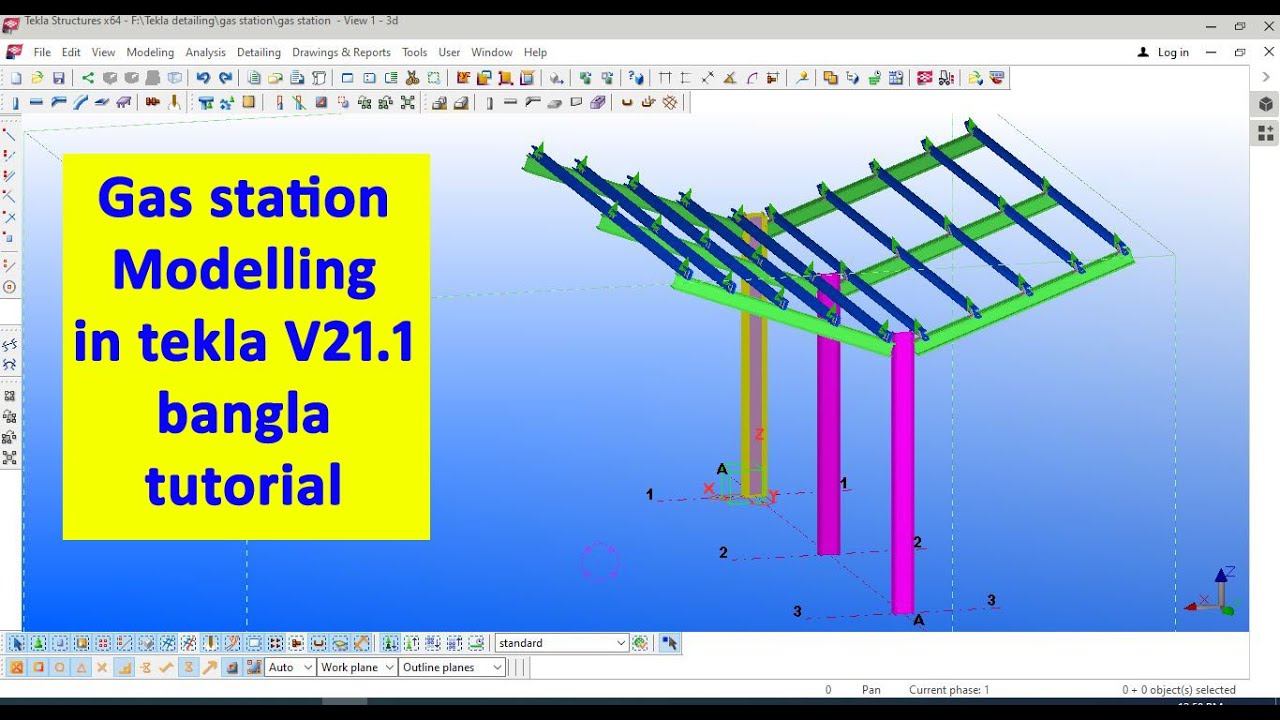This screenshot has width=1280, height=720.
Task: Save the model with the floppy disk icon
Action: tap(59, 78)
